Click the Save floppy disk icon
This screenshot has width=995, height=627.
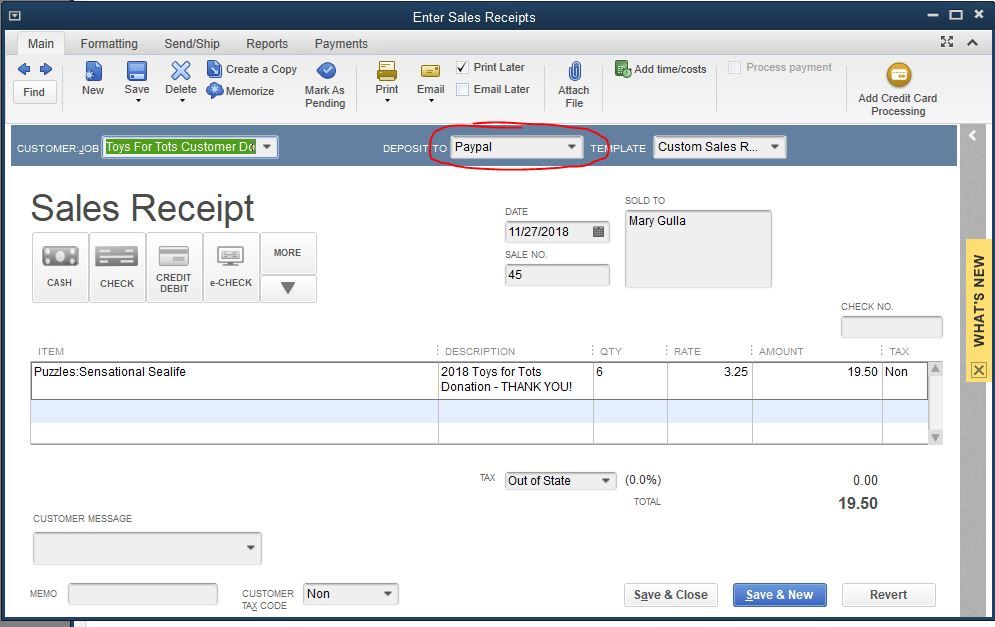pos(136,70)
